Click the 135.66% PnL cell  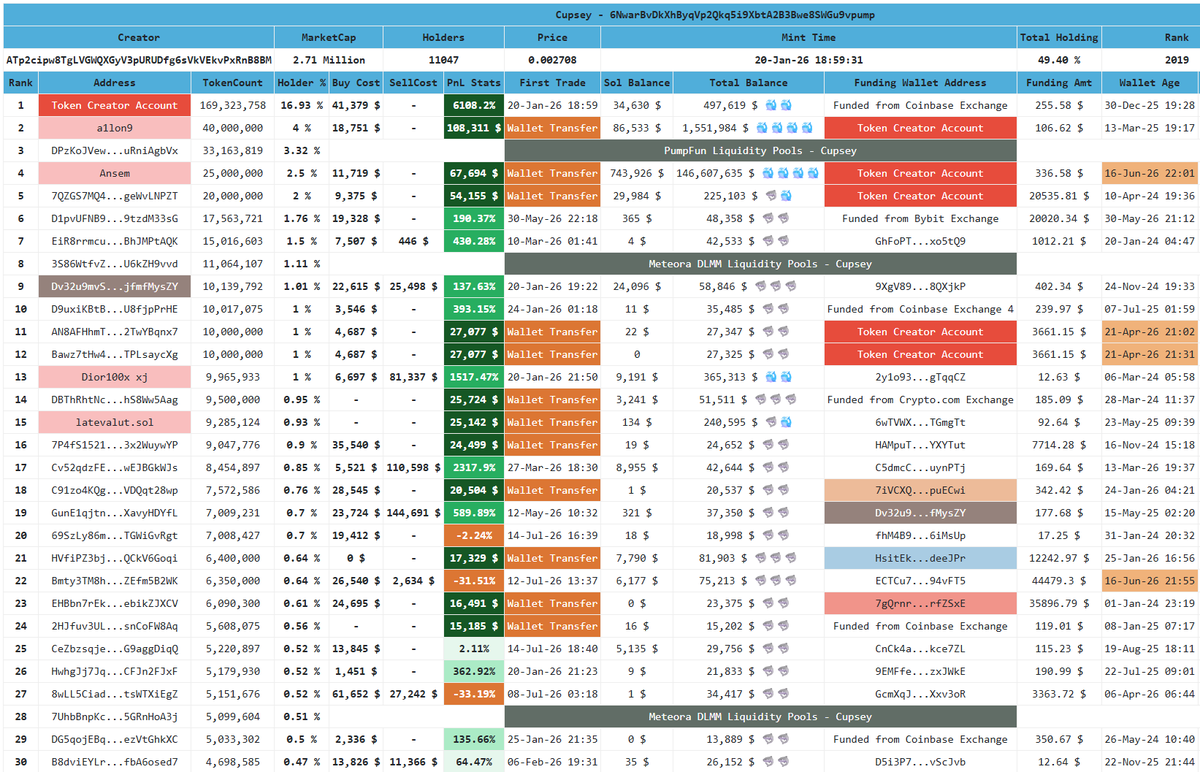point(473,739)
